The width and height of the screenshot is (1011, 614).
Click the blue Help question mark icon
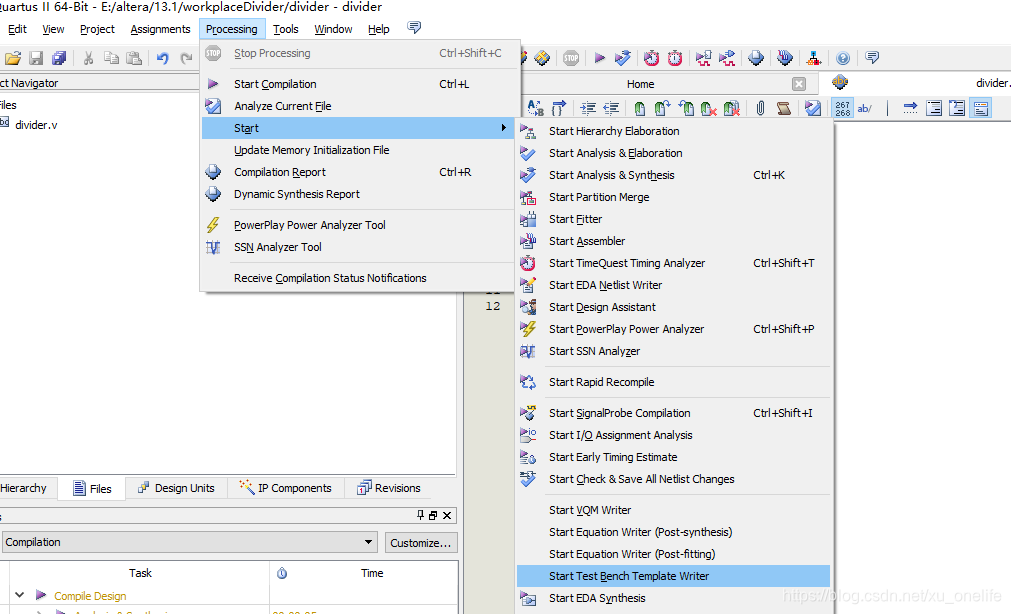tap(843, 58)
